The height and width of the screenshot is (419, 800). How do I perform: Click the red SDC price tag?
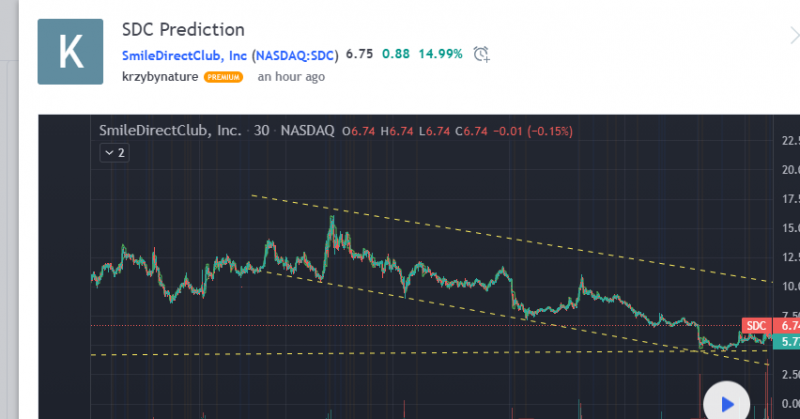coord(756,326)
